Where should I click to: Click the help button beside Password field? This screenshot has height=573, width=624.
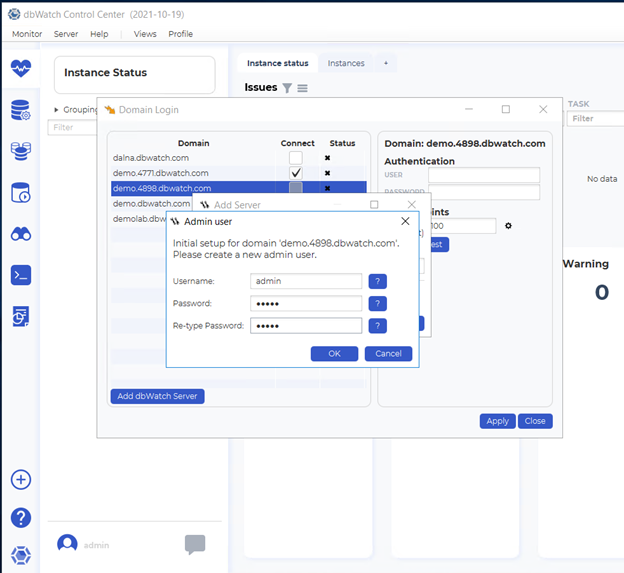[x=377, y=304]
